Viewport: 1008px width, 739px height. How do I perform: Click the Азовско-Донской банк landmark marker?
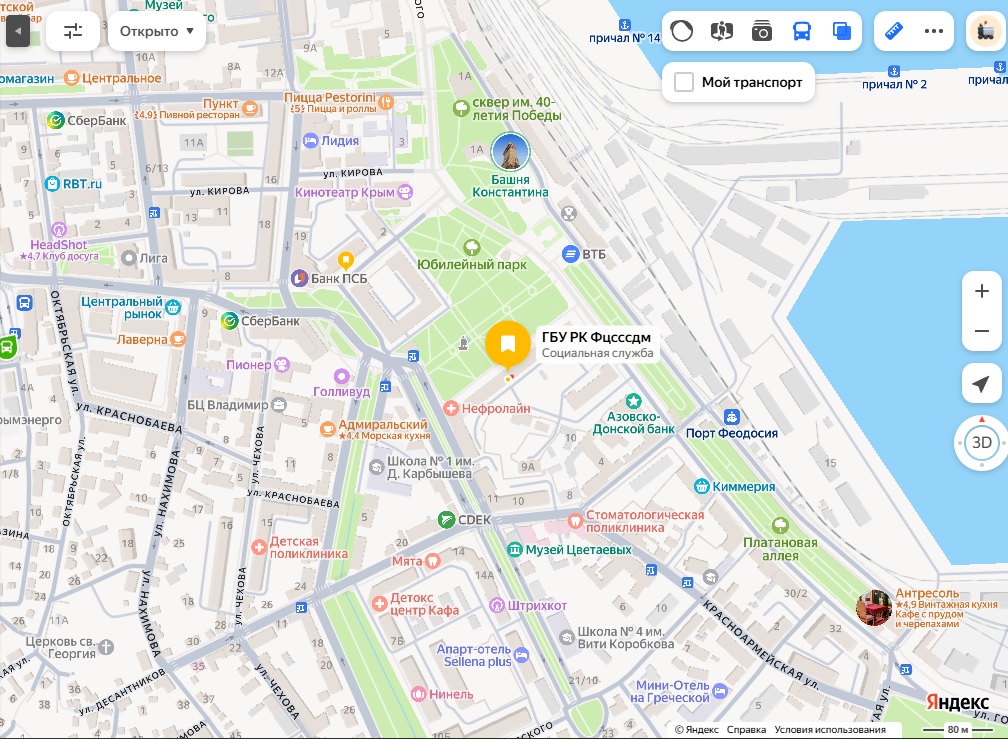click(x=633, y=401)
